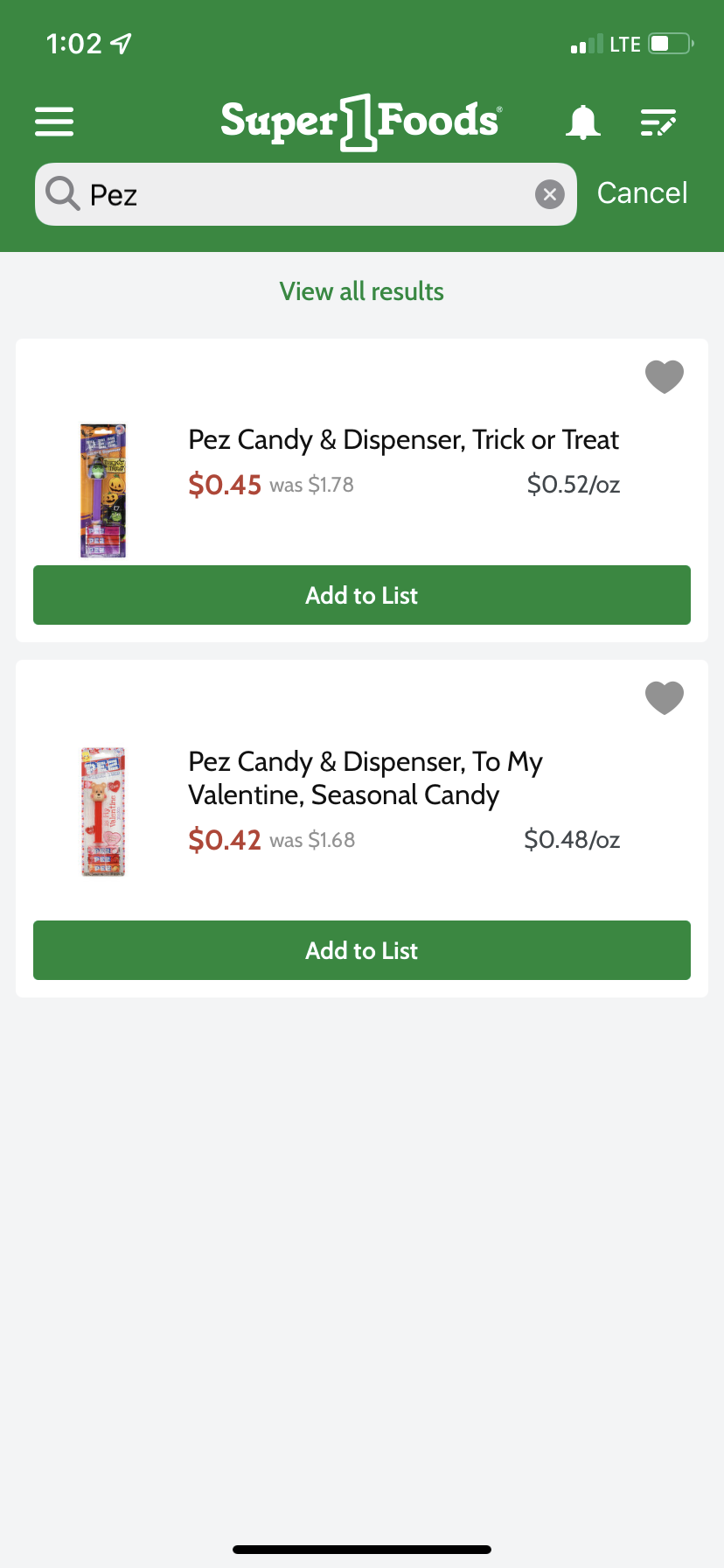
Task: Tap the $0.42 sale price
Action: (225, 840)
